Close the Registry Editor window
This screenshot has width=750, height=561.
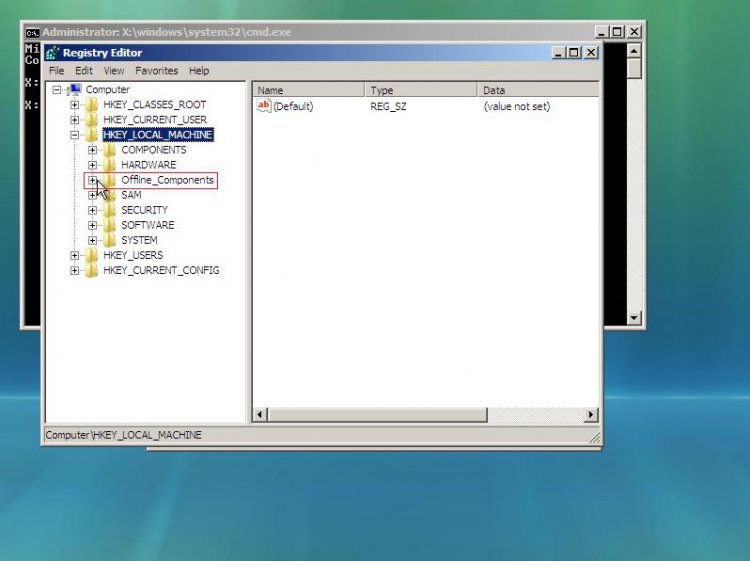pos(591,53)
